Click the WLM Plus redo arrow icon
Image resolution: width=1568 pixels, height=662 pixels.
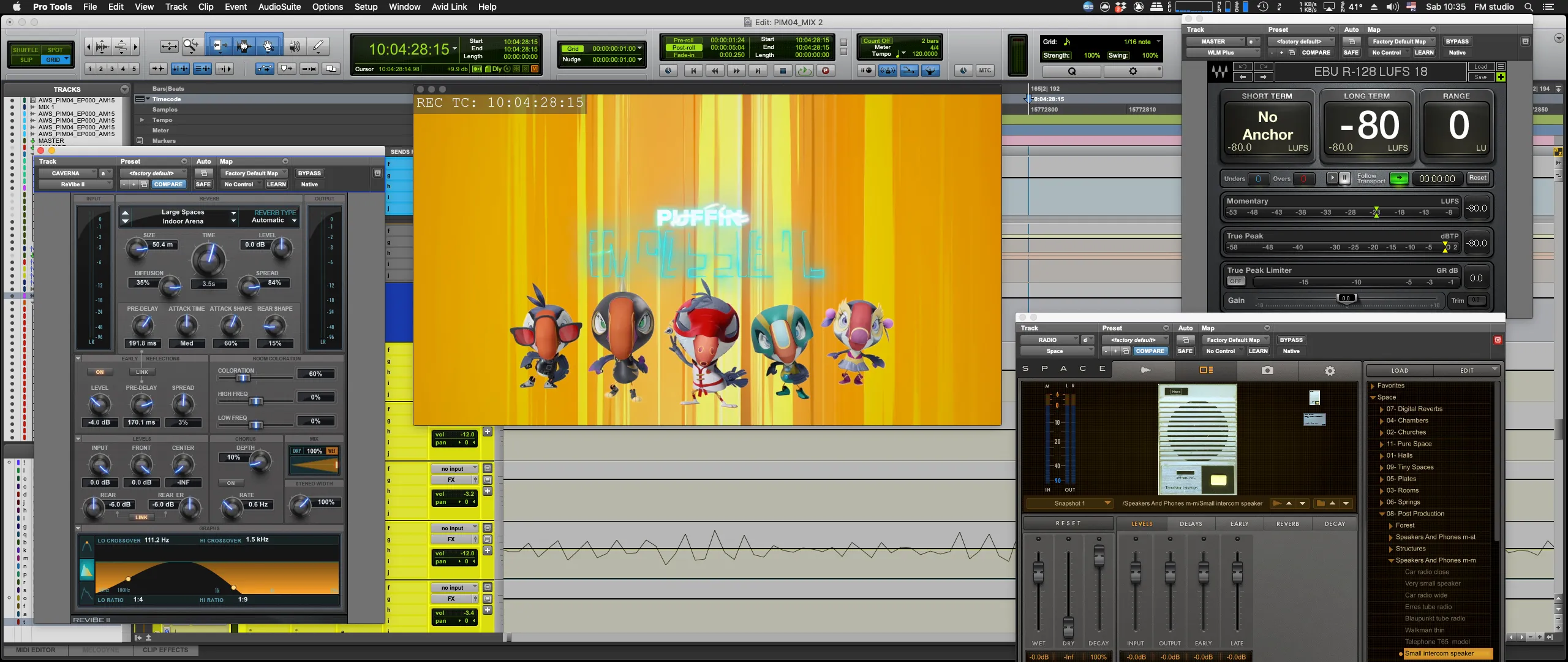[x=1262, y=66]
